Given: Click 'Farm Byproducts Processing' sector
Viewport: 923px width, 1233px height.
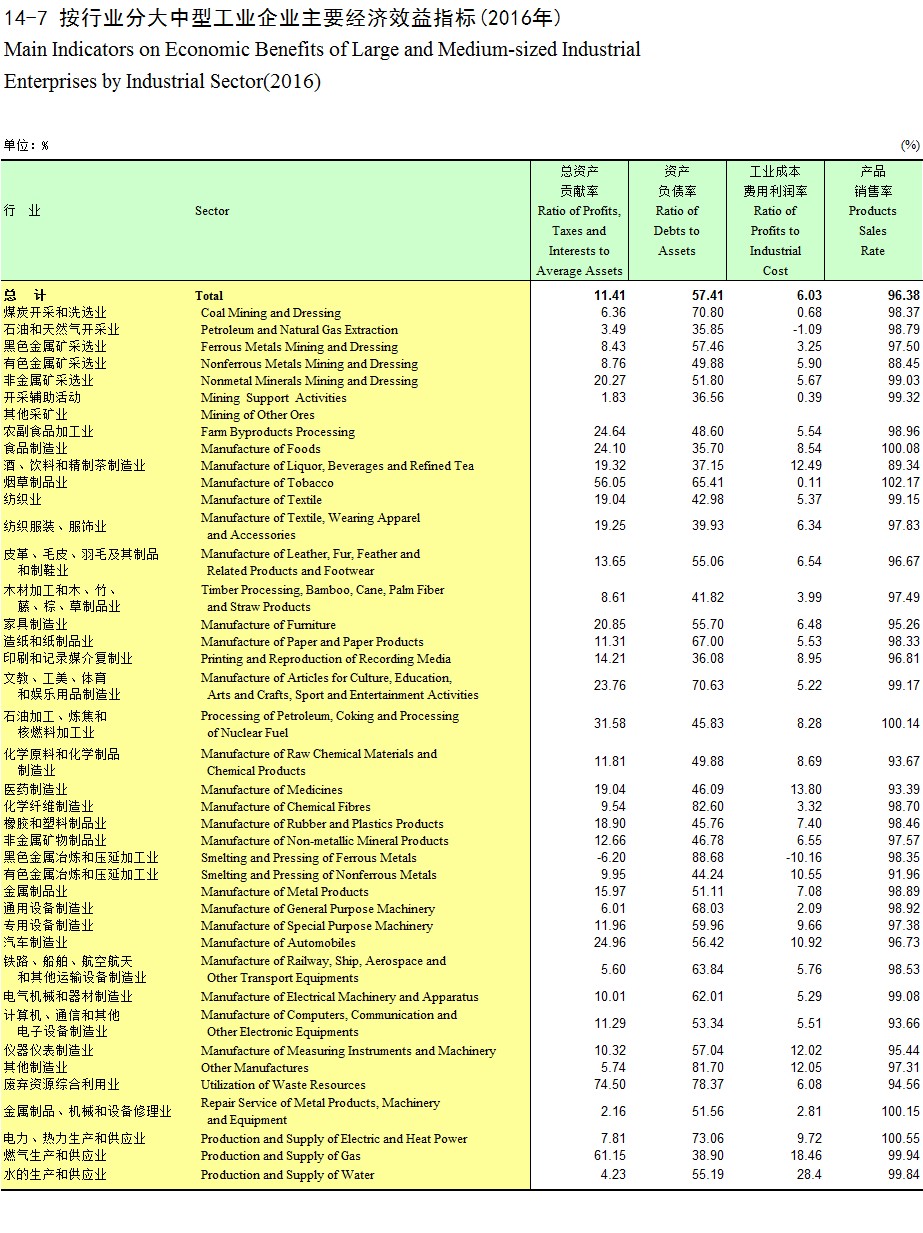Looking at the screenshot, I should [277, 432].
